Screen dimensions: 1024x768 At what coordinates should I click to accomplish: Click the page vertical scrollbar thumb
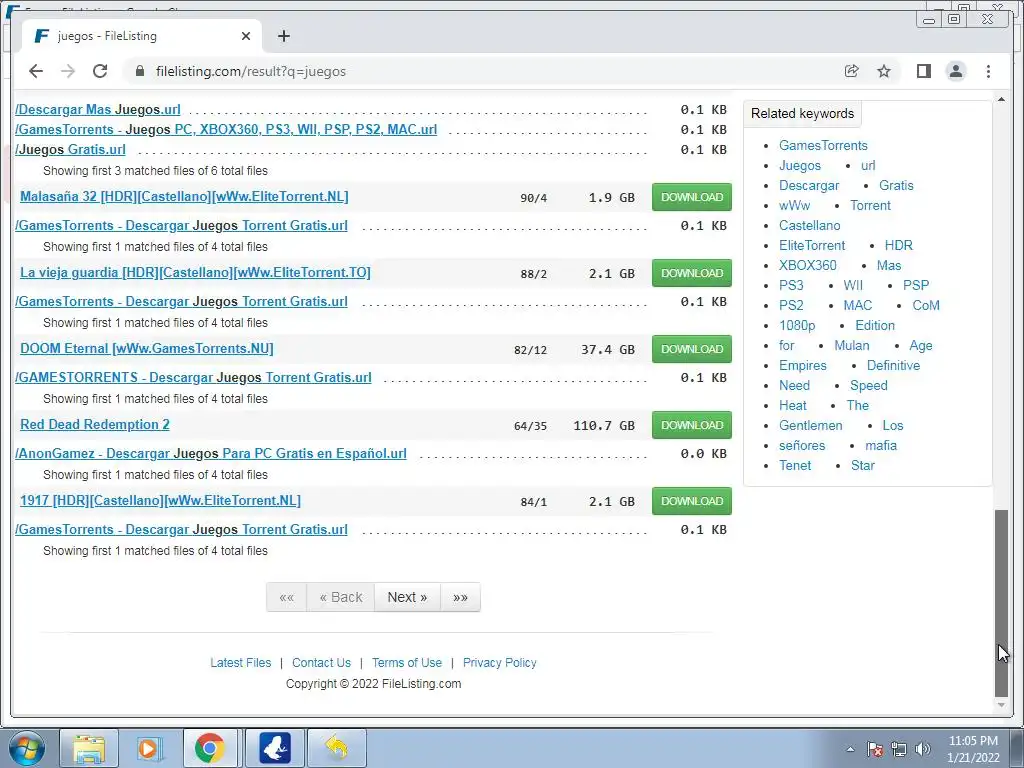tap(1001, 603)
